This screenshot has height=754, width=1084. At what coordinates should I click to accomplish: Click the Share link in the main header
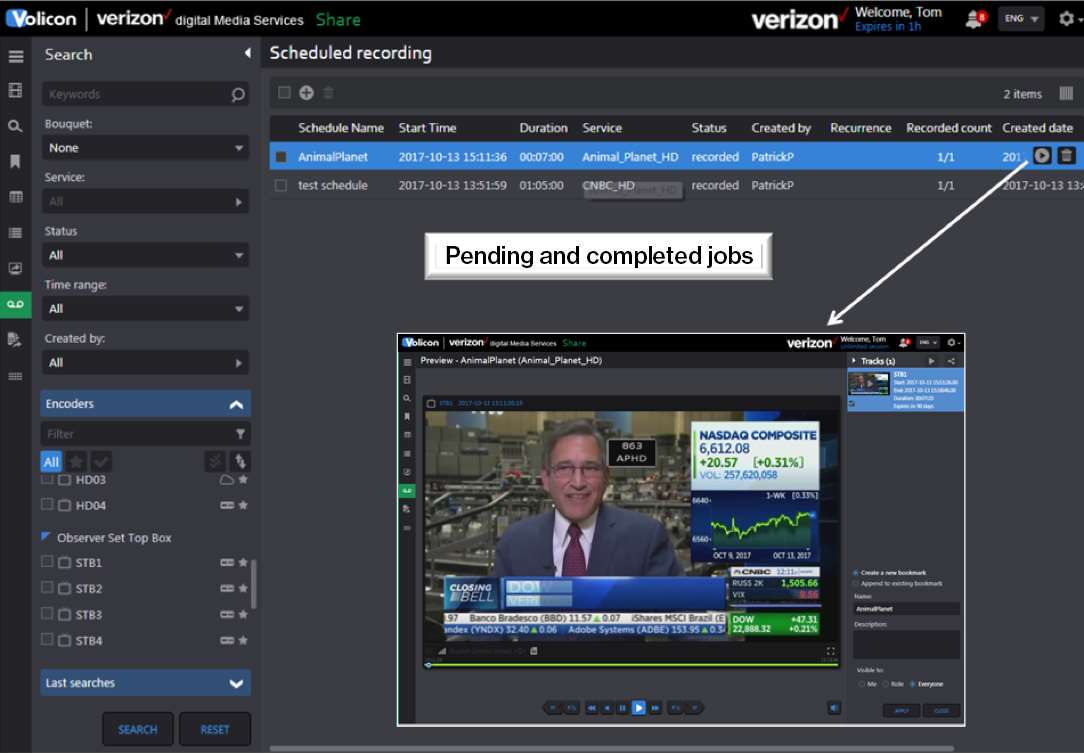click(x=338, y=20)
